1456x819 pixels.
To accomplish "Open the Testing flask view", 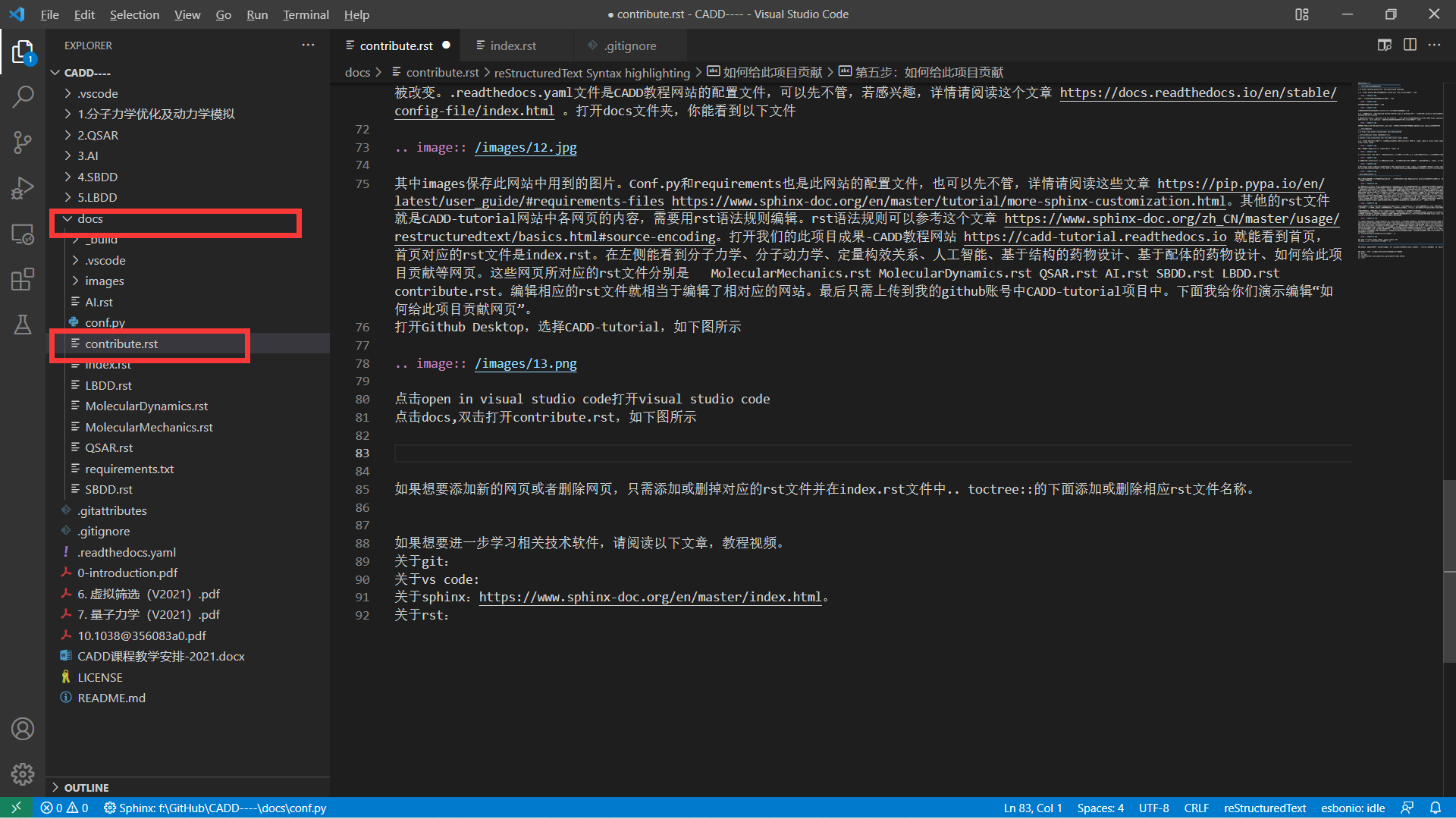I will [x=23, y=325].
